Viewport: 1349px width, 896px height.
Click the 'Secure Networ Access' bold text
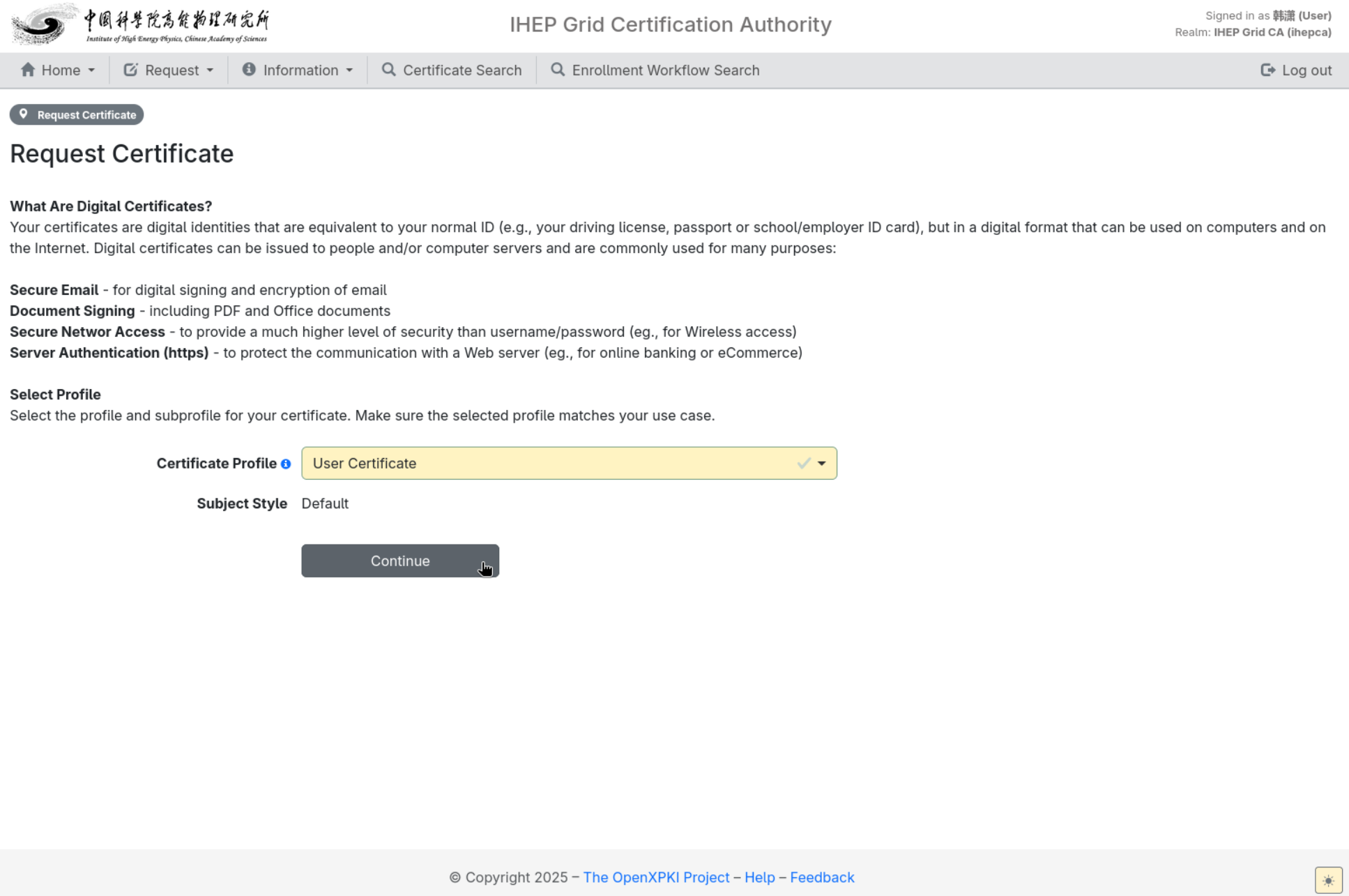click(87, 332)
